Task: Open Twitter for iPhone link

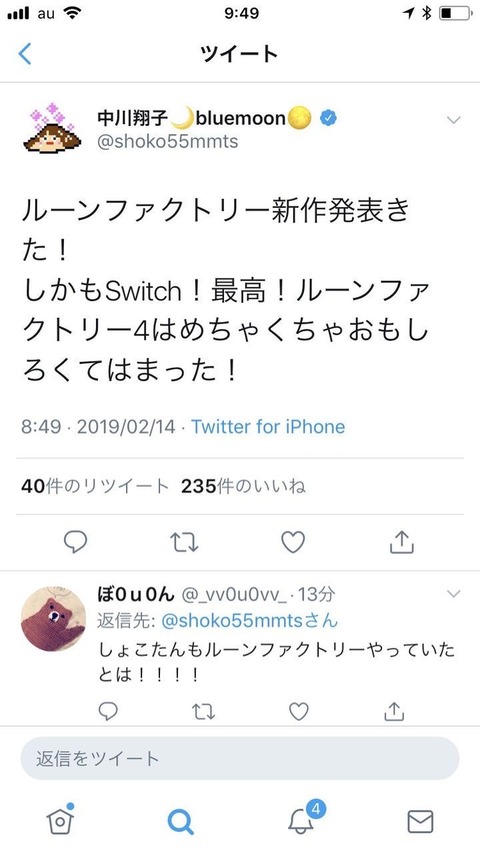Action: click(268, 426)
